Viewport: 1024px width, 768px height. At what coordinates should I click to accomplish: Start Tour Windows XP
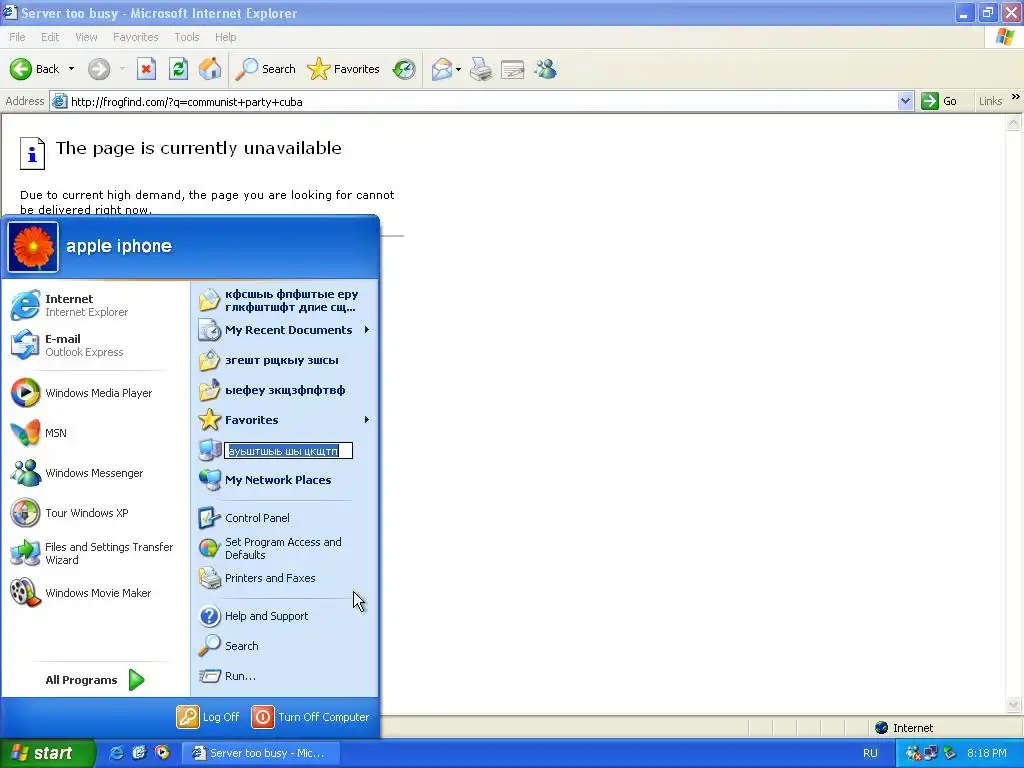95,513
